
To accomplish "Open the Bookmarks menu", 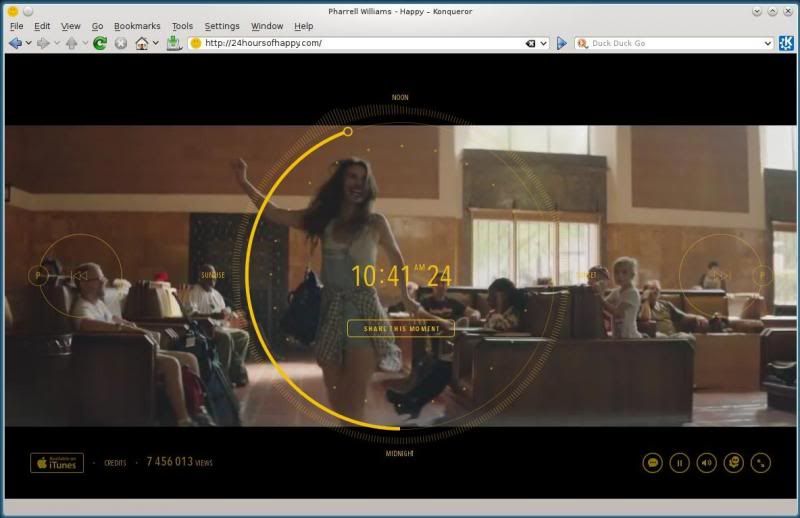I will [137, 26].
